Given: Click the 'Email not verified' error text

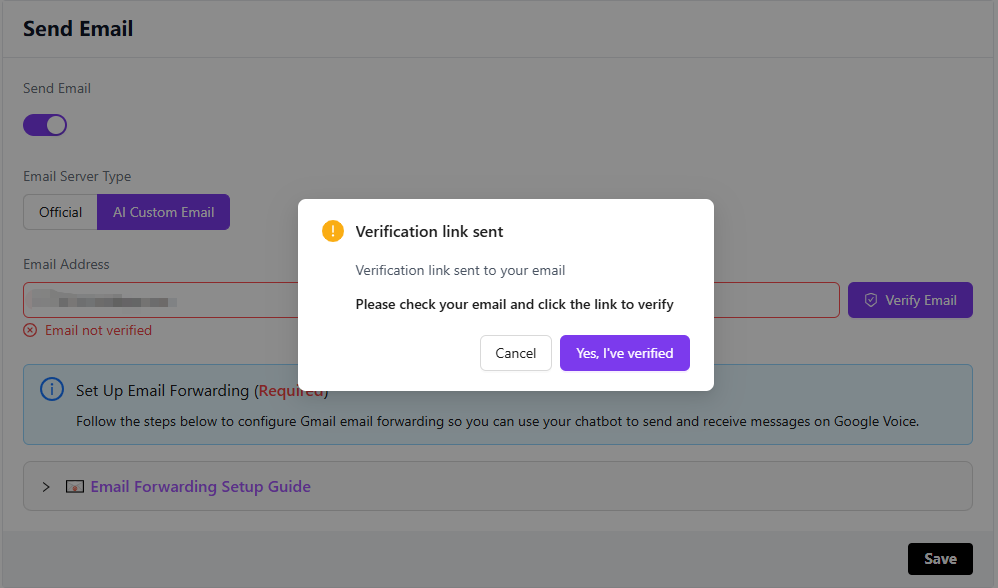Looking at the screenshot, I should tap(98, 330).
